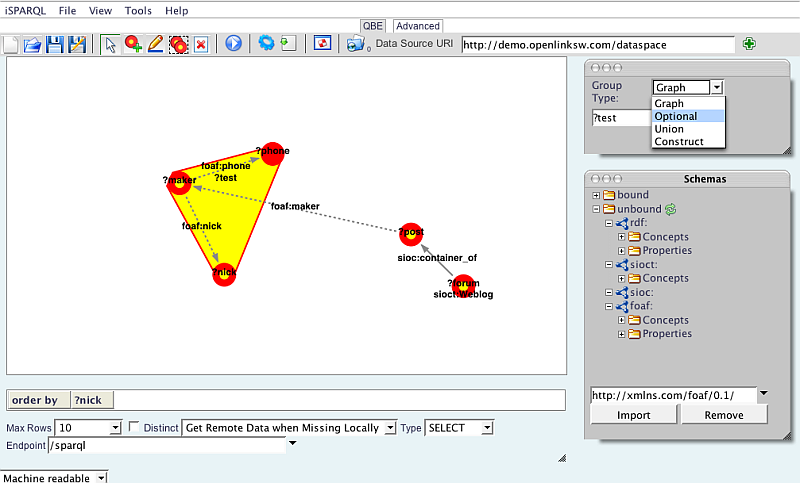The image size is (800, 483).
Task: Choose Construct from Group Type list
Action: (688, 142)
